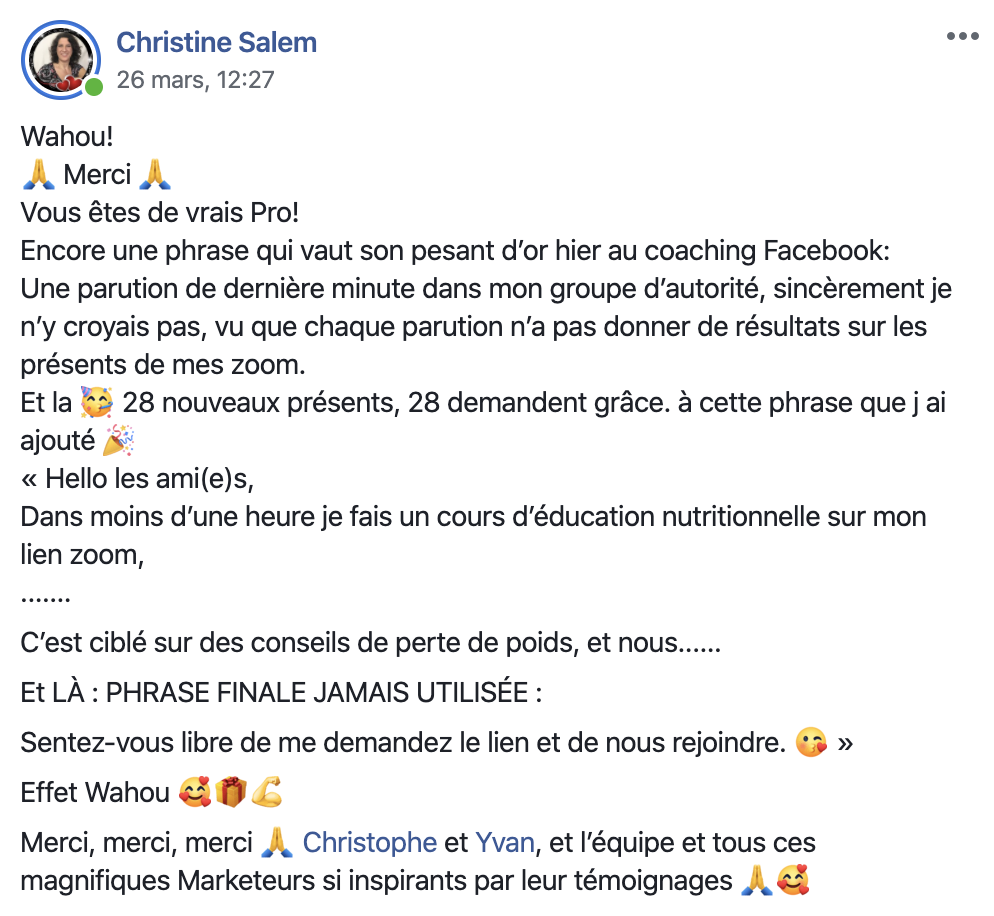Viewport: 994px width, 916px height.
Task: Click the praying hands emoji after Merci
Action: [x=155, y=175]
